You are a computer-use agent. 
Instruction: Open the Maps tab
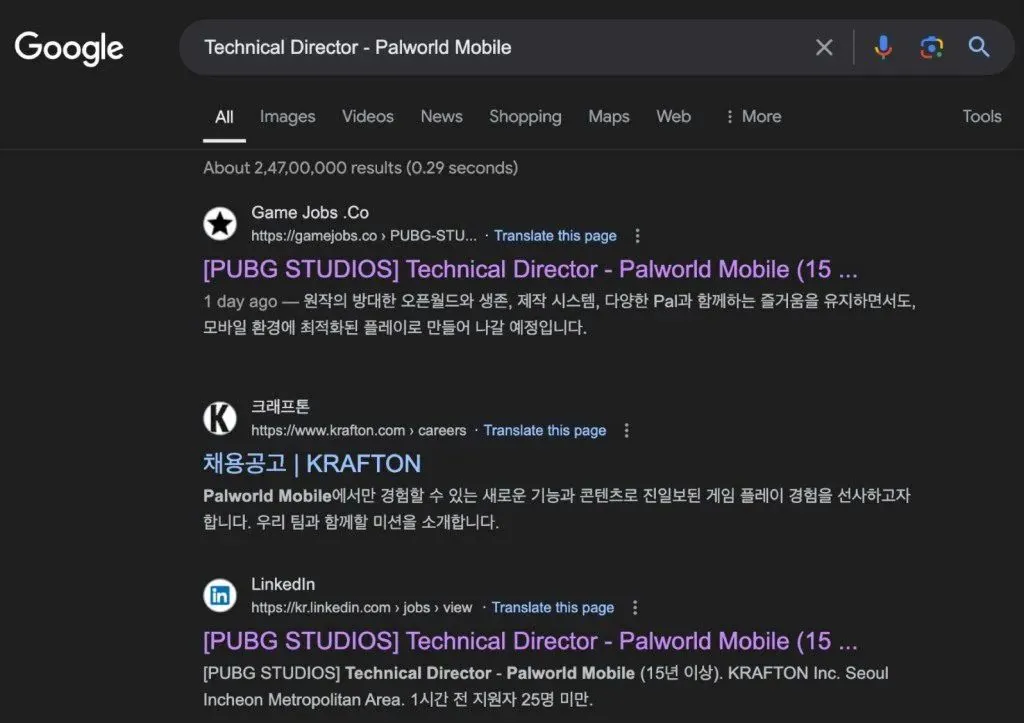(x=609, y=117)
